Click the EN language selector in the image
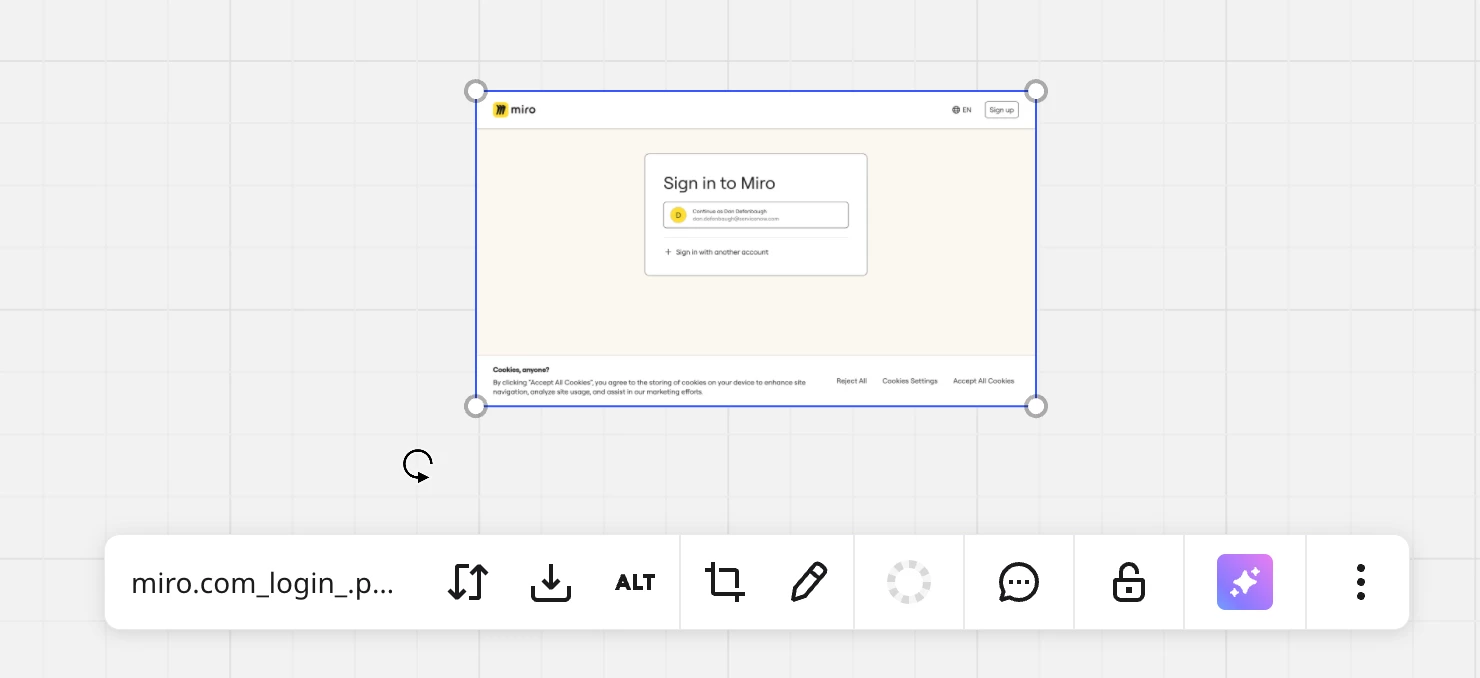Screen dimensions: 1480x678 click(962, 110)
